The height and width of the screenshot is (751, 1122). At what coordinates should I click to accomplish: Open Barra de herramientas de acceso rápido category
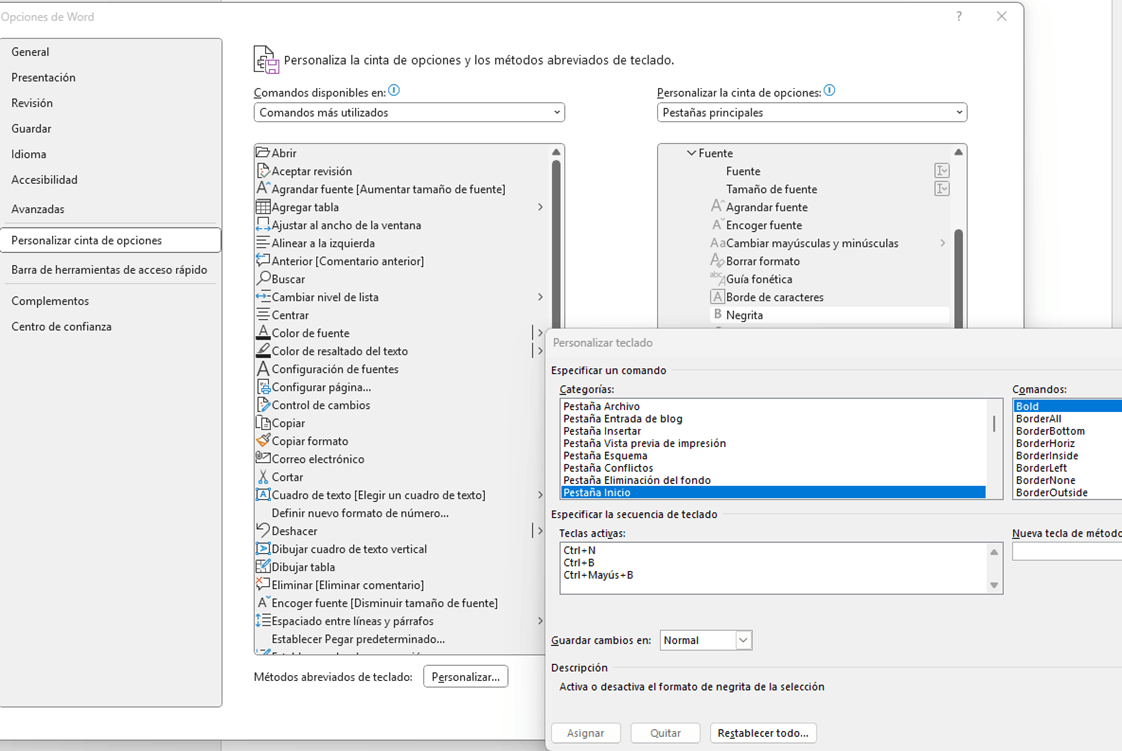[111, 270]
